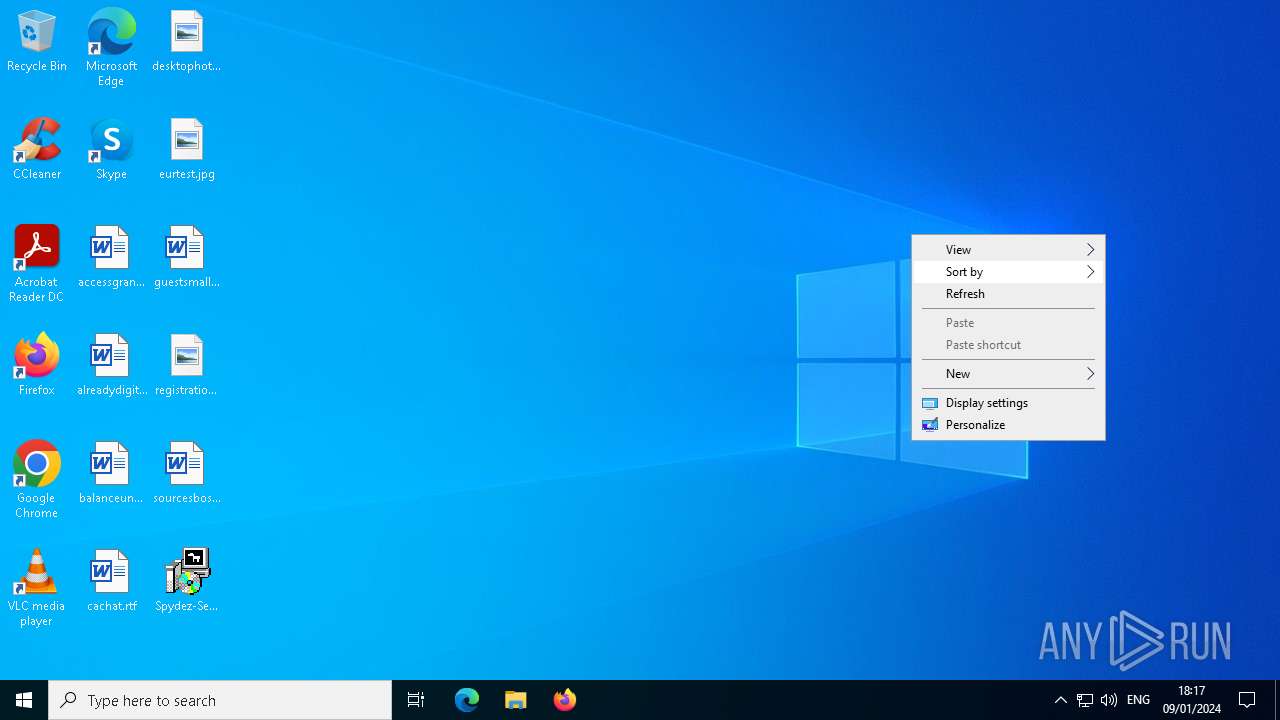The height and width of the screenshot is (720, 1280).
Task: Select the desktophot... image file icon
Action: [187, 42]
